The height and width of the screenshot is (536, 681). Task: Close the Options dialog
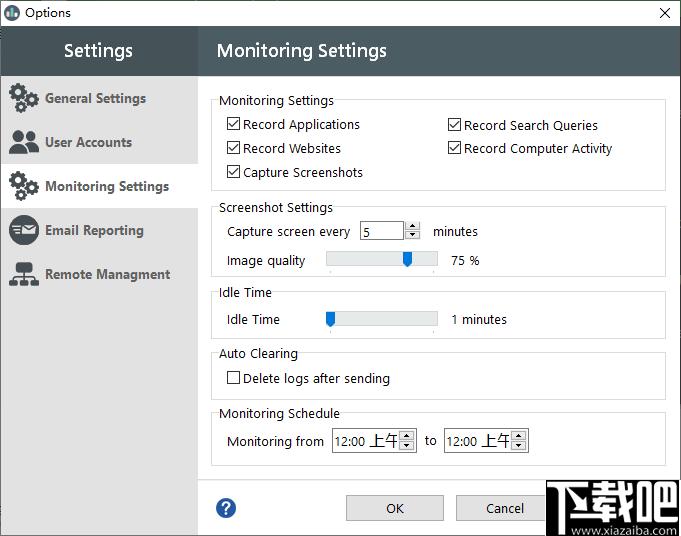coord(664,13)
